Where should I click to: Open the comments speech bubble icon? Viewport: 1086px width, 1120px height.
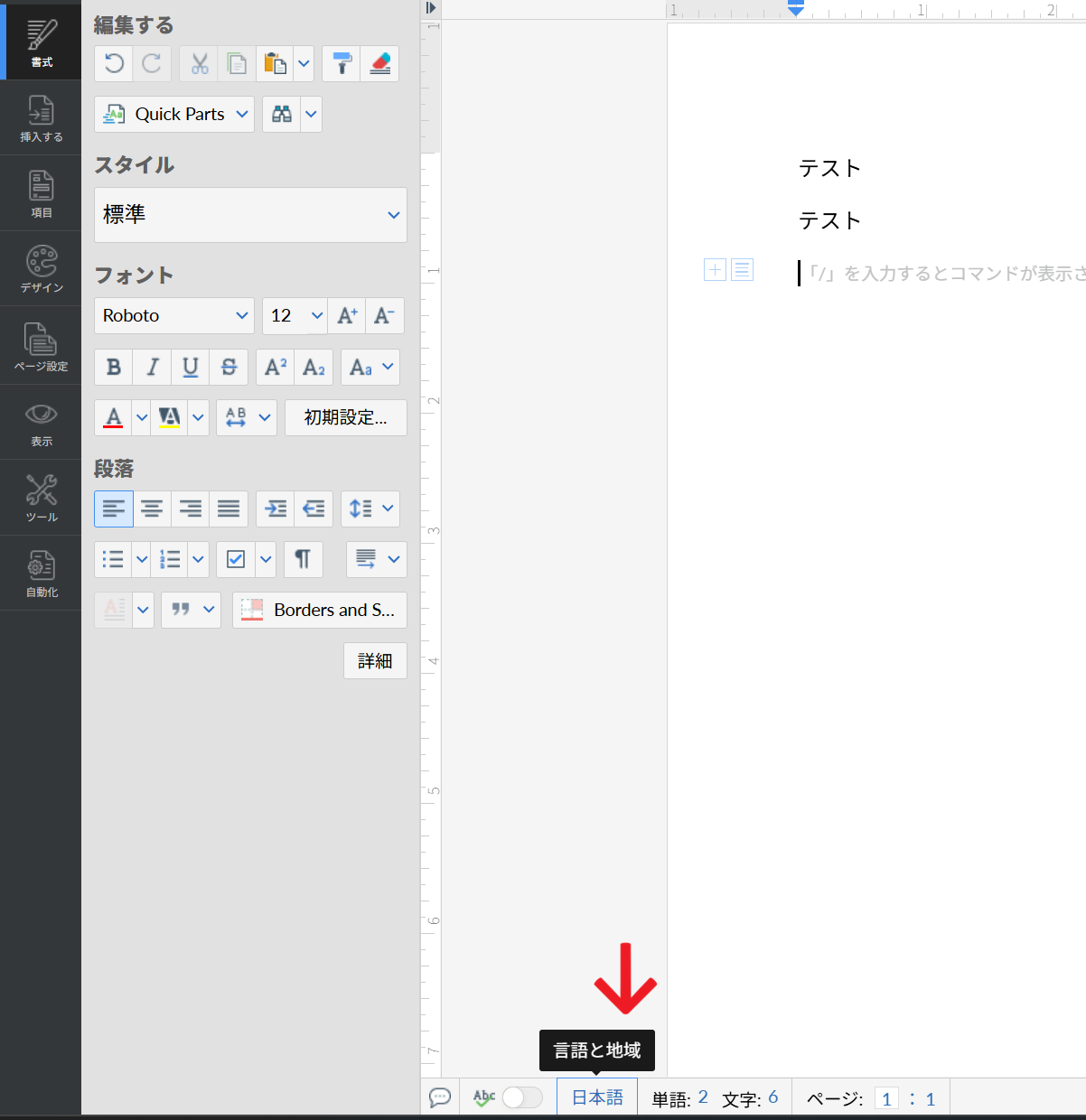[x=440, y=1097]
